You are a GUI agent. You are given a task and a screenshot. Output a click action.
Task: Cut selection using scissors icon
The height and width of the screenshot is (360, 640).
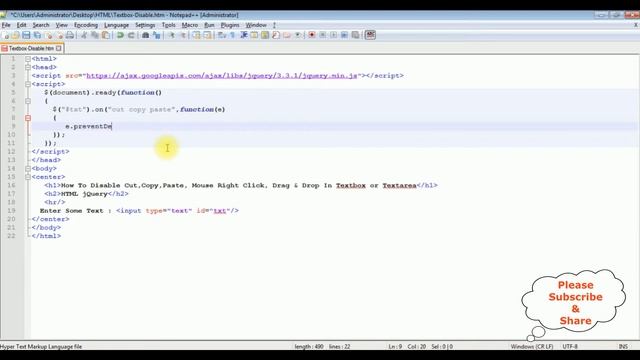tap(84, 35)
